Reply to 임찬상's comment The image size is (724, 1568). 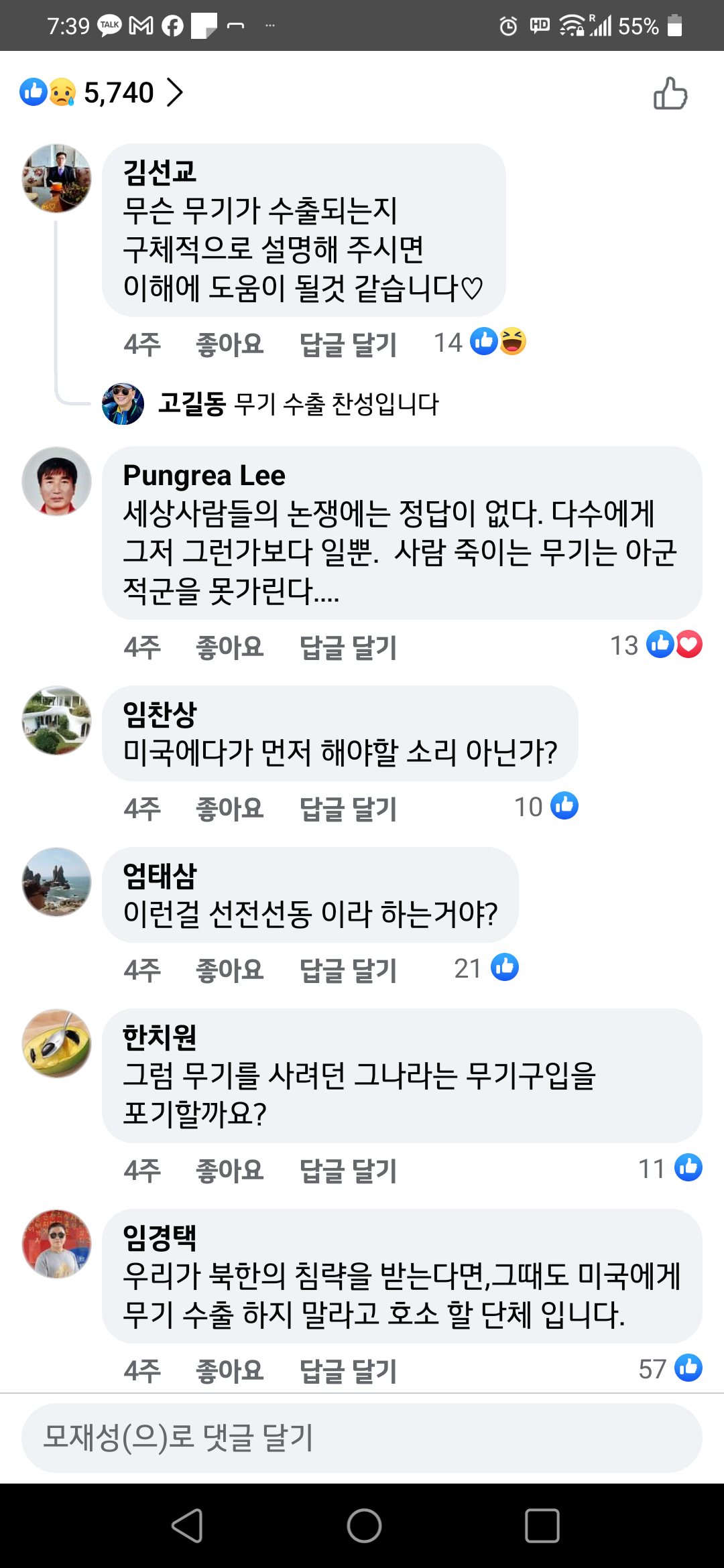(x=348, y=808)
